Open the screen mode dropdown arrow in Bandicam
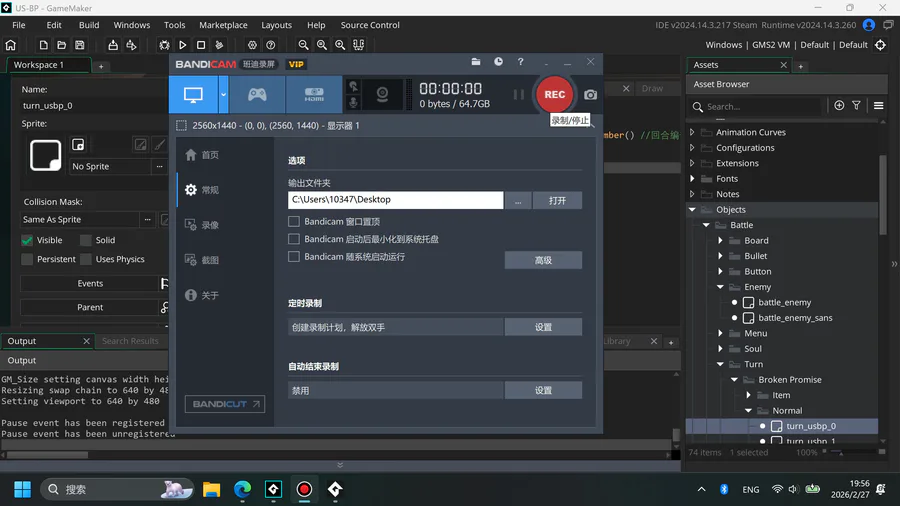This screenshot has width=900, height=506. (223, 95)
